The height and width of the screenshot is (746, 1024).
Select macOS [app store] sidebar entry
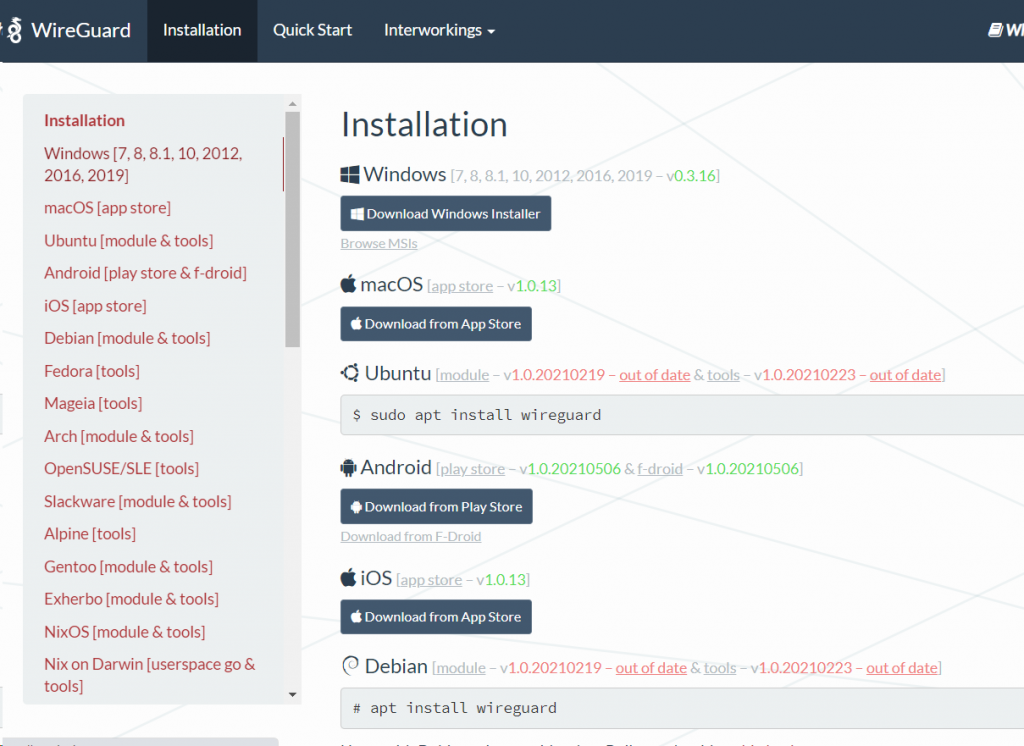click(107, 208)
